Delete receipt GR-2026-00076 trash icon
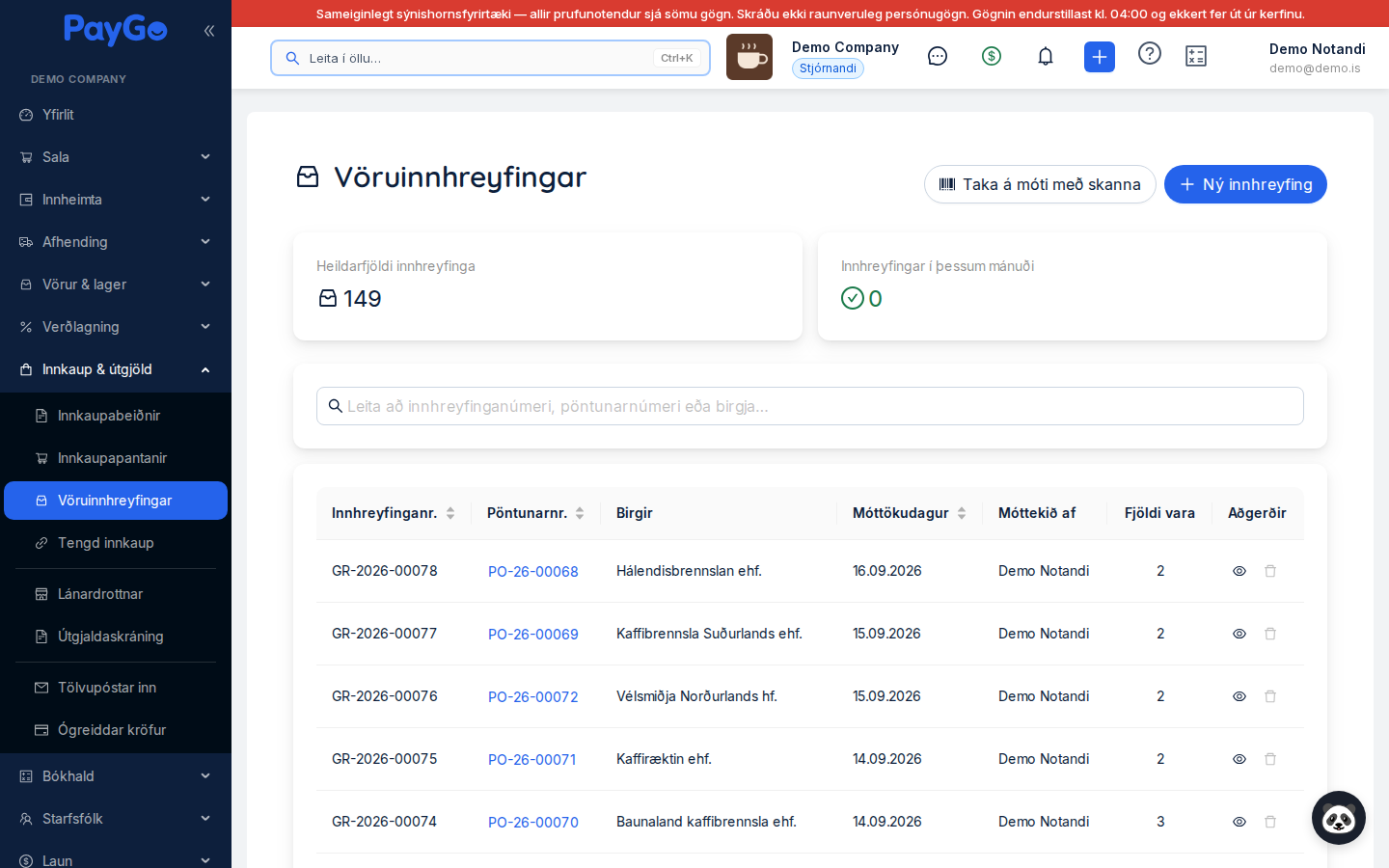This screenshot has height=868, width=1389. point(1270,696)
